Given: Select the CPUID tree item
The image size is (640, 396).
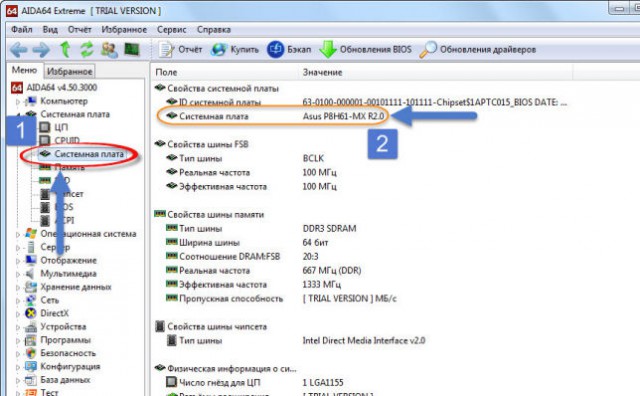Looking at the screenshot, I should pyautogui.click(x=67, y=140).
